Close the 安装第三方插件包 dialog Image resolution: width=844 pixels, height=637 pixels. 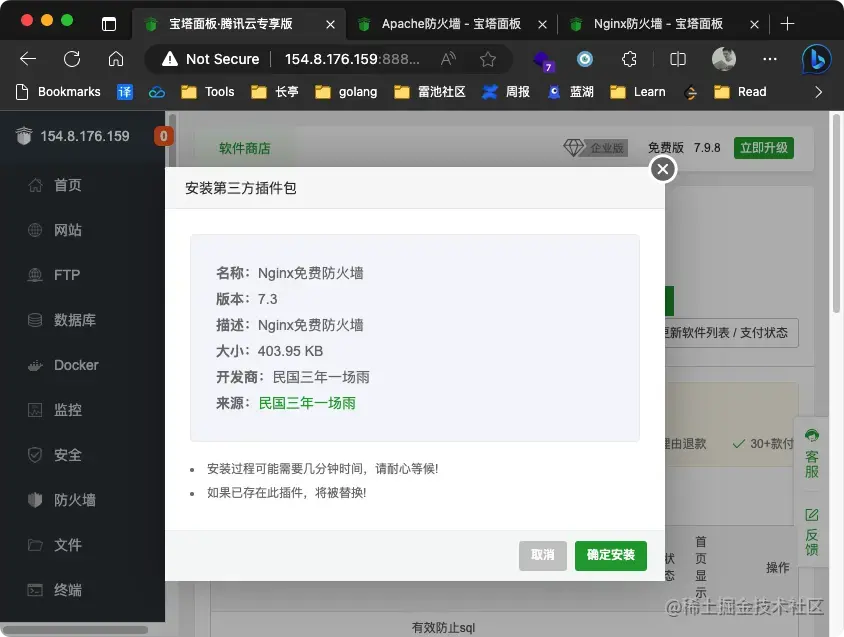[663, 169]
